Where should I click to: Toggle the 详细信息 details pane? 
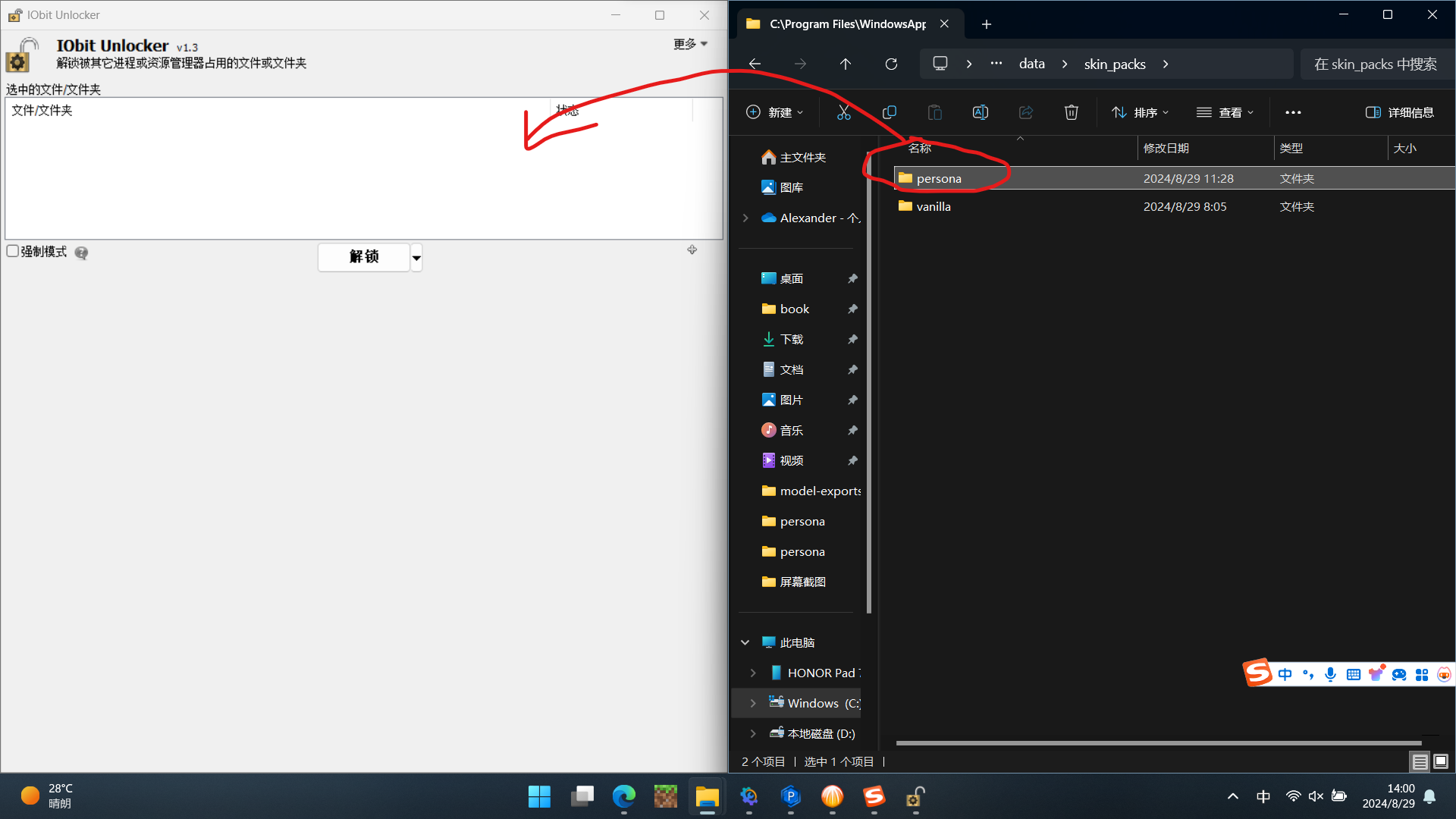[1400, 112]
